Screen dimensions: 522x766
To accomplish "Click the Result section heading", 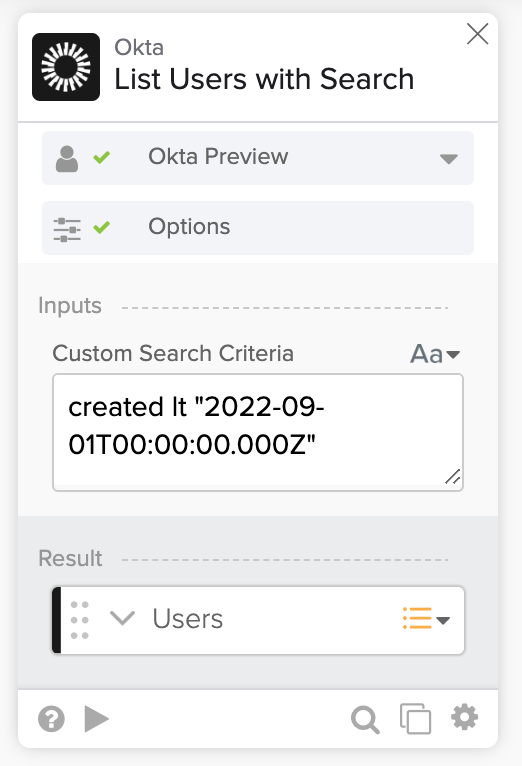I will point(70,558).
